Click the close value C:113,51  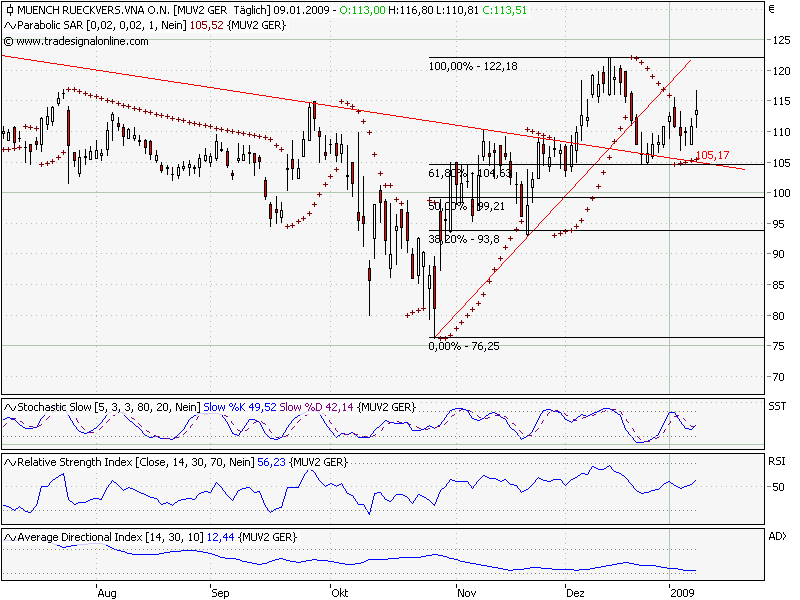coord(504,10)
